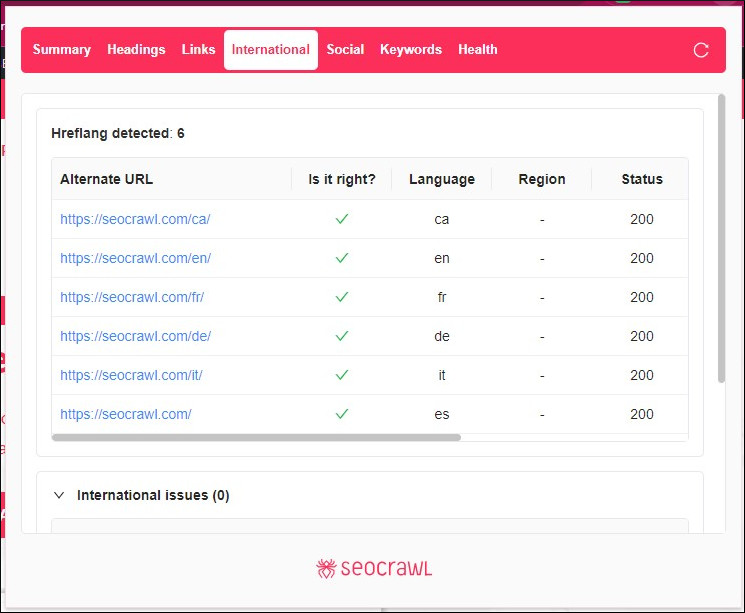Open the Keywords tab

tap(411, 50)
